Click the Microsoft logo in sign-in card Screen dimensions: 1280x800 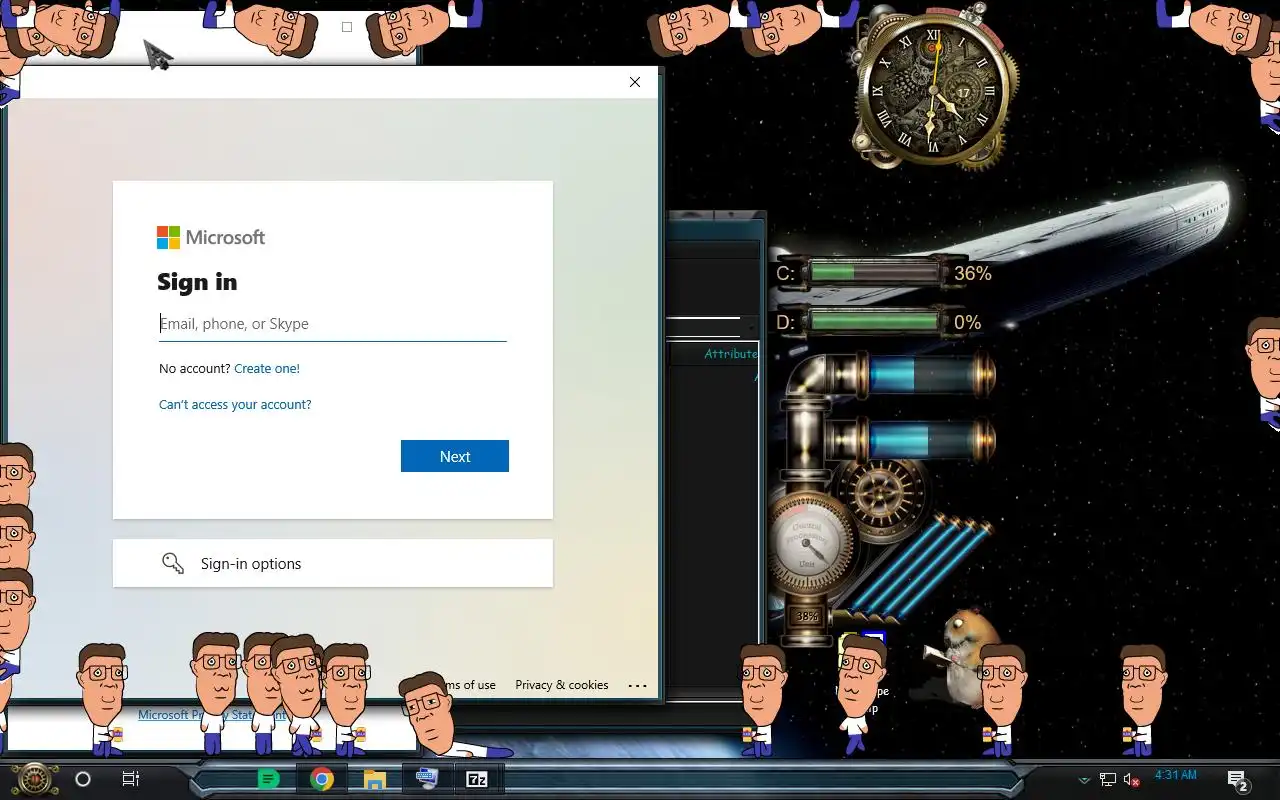[211, 237]
